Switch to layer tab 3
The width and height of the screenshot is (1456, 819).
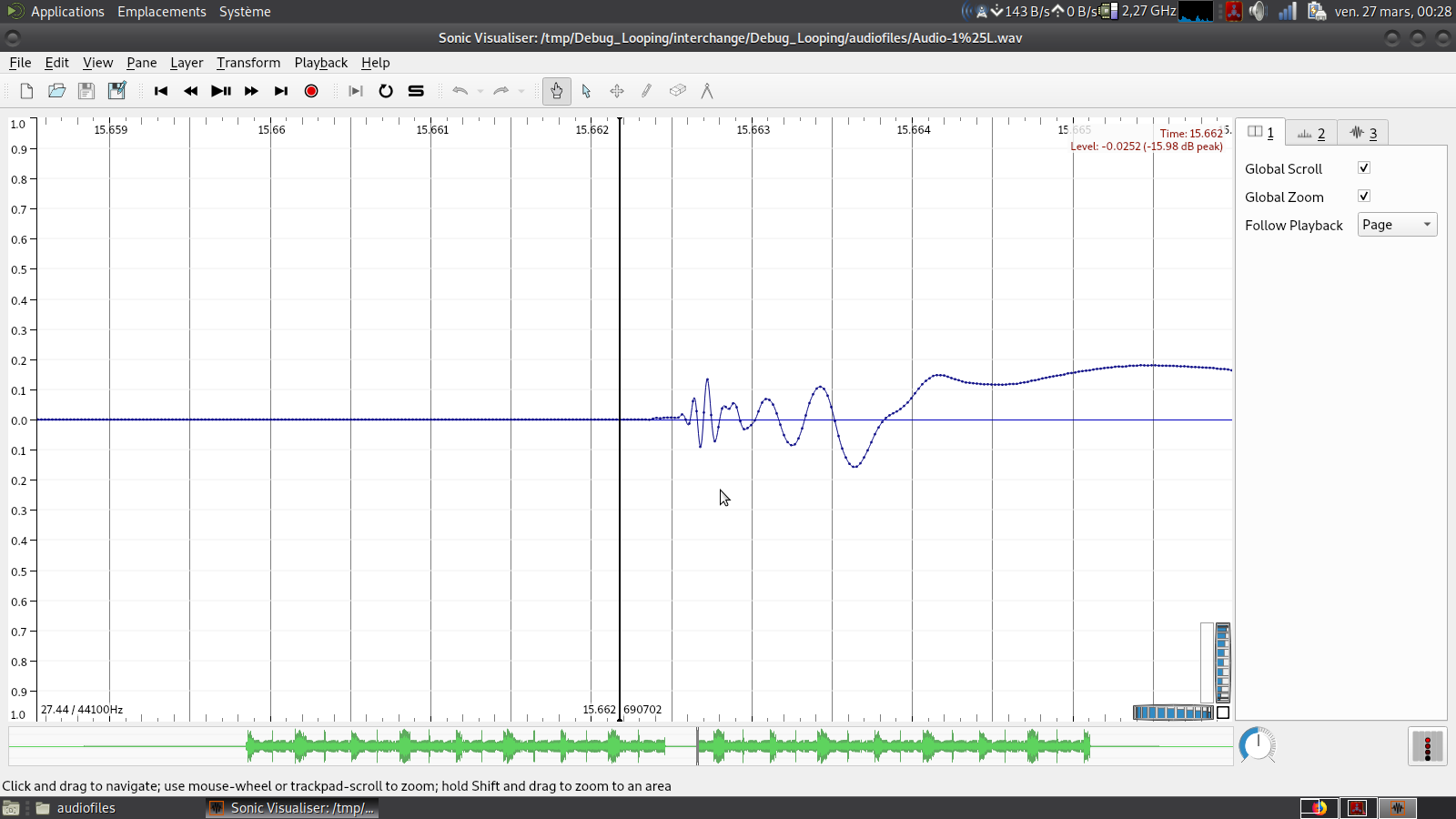[x=1362, y=133]
